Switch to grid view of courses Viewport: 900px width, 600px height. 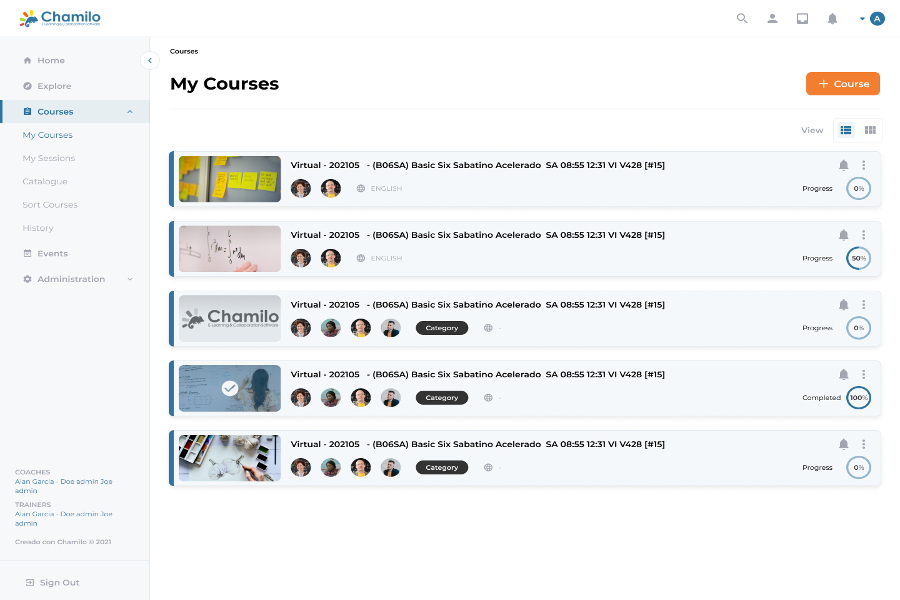[x=870, y=130]
